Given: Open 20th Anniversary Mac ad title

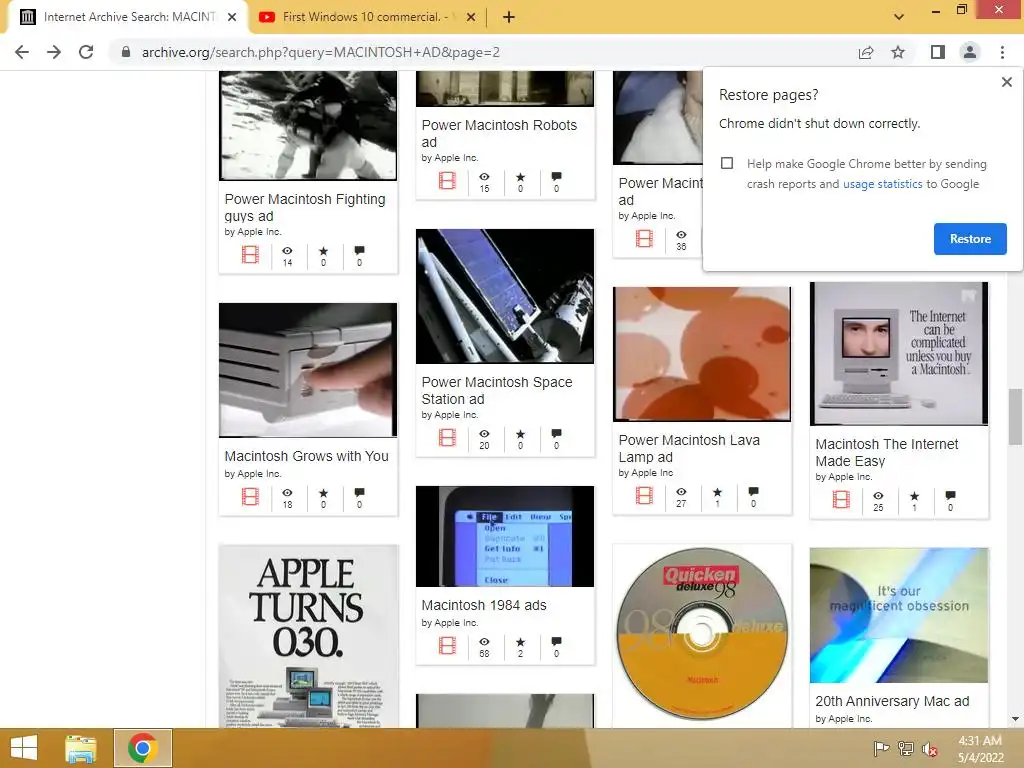Looking at the screenshot, I should pyautogui.click(x=892, y=701).
